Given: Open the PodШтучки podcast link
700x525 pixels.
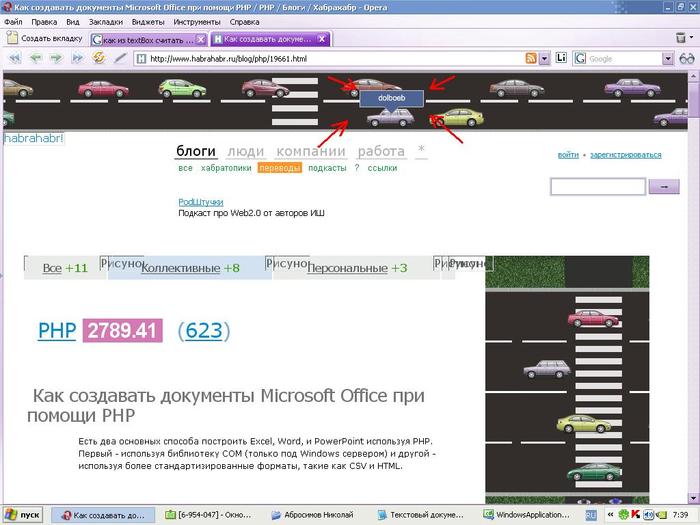Looking at the screenshot, I should (201, 202).
